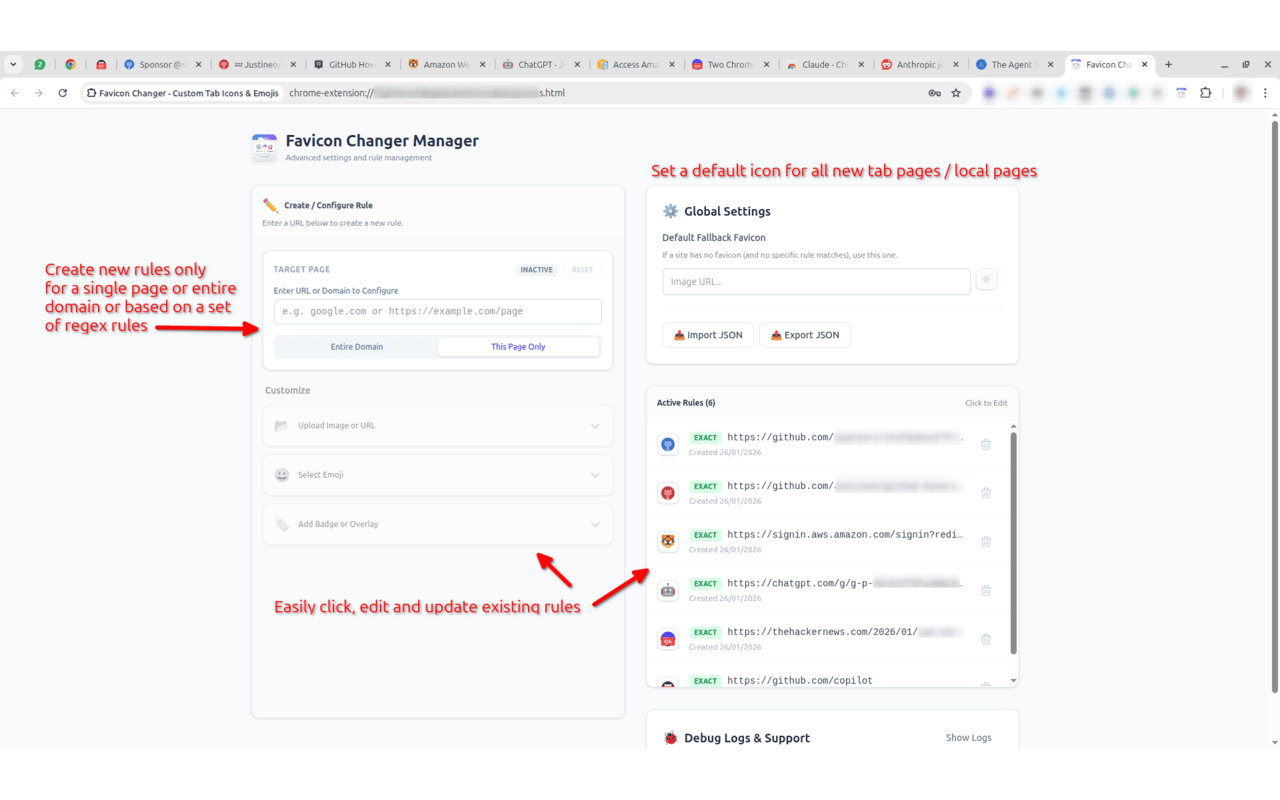Click the address bar URL
This screenshot has height=800, width=1280.
427,93
